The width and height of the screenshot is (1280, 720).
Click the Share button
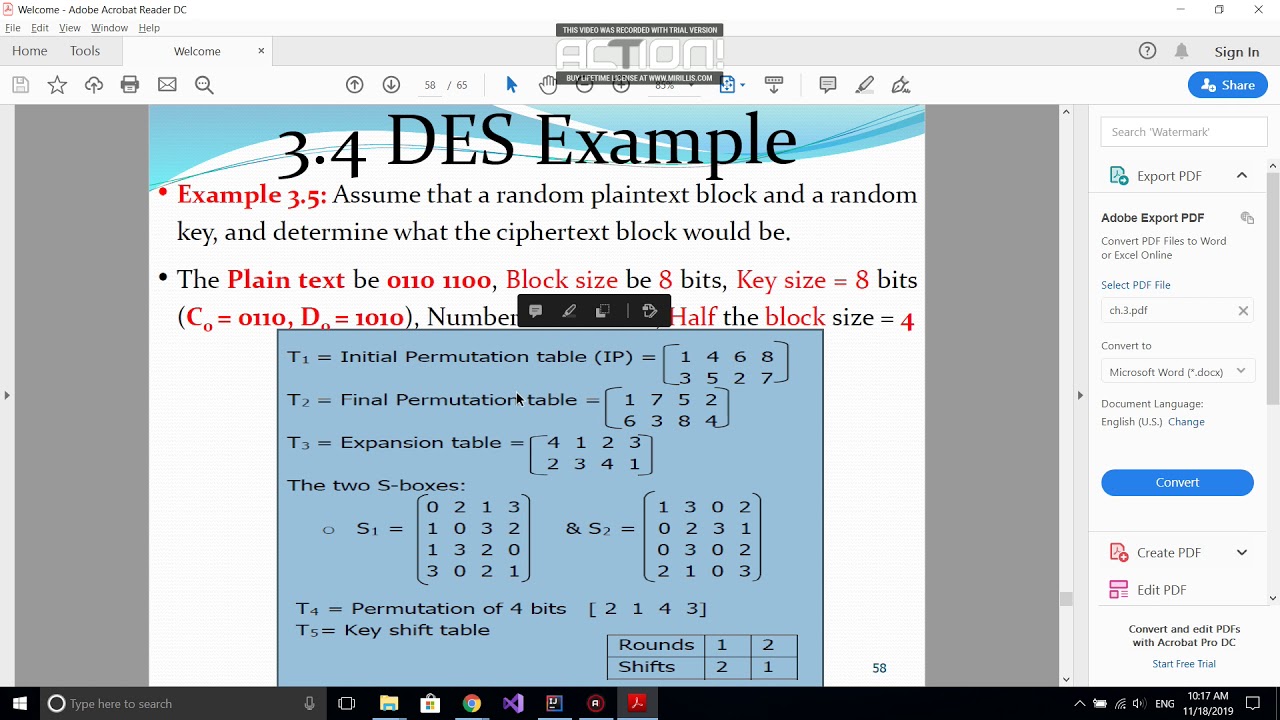pyautogui.click(x=1228, y=85)
